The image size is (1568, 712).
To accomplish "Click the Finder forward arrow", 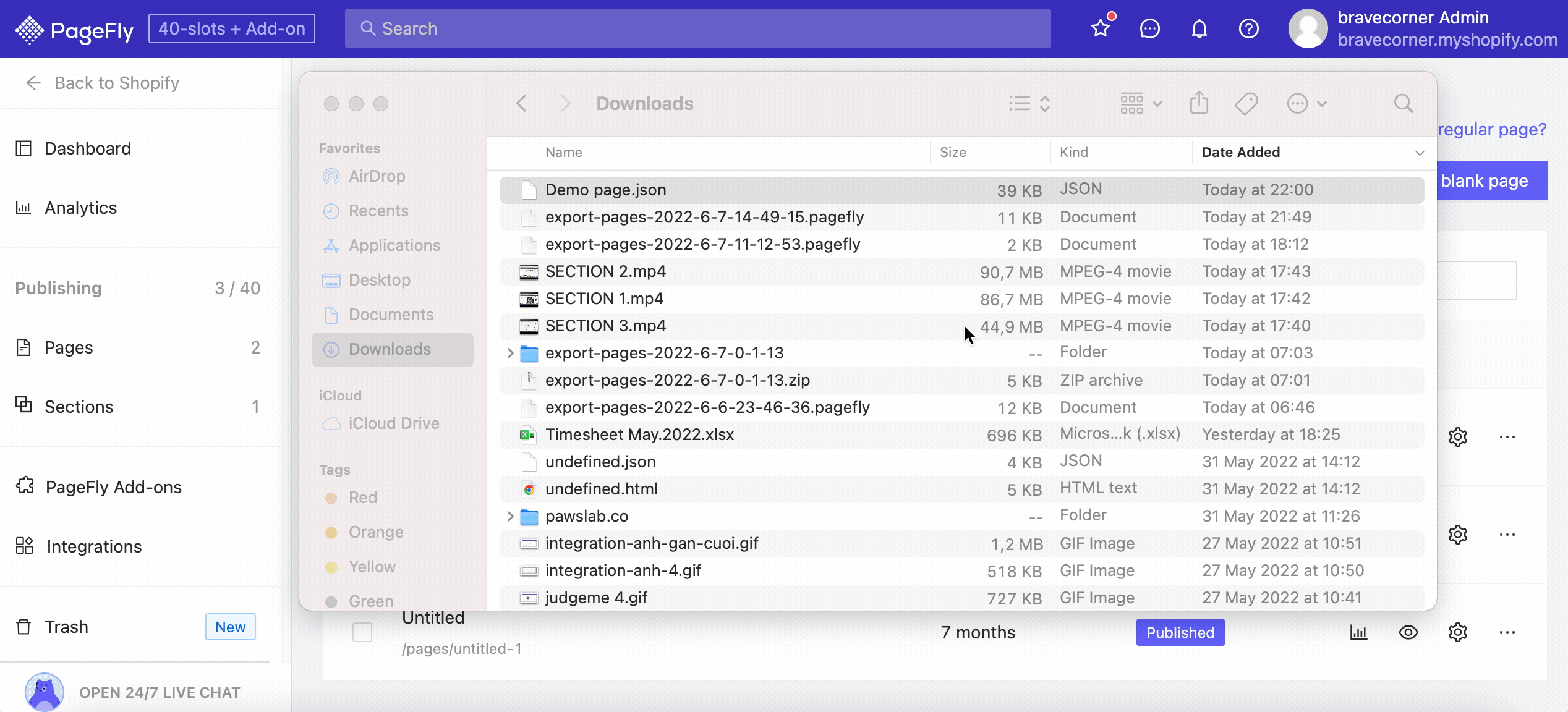I will (565, 103).
